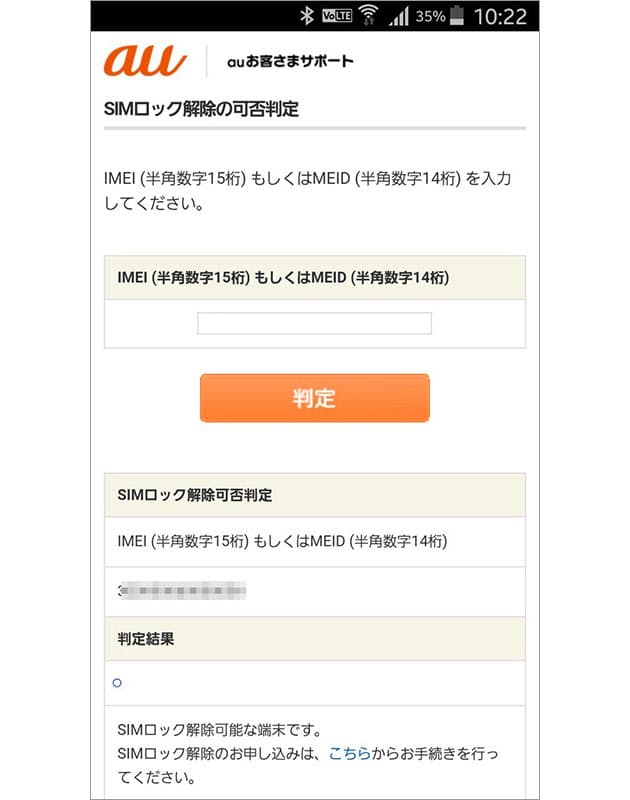The width and height of the screenshot is (630, 800).
Task: Tap the Wi-Fi status icon
Action: pos(368,16)
